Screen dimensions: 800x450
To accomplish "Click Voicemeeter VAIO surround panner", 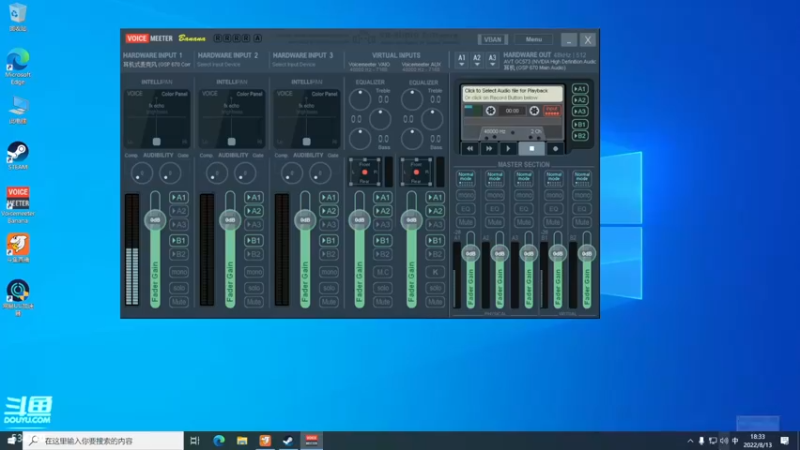I will tap(364, 172).
